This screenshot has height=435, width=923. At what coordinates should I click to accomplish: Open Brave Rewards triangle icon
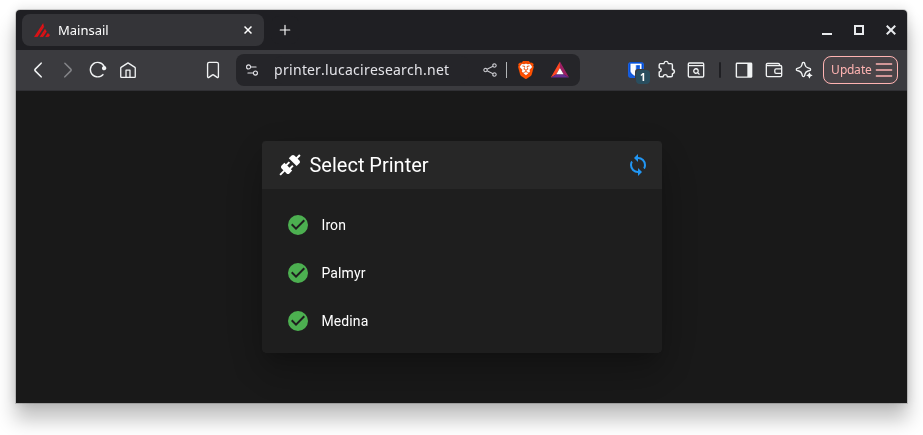[560, 71]
